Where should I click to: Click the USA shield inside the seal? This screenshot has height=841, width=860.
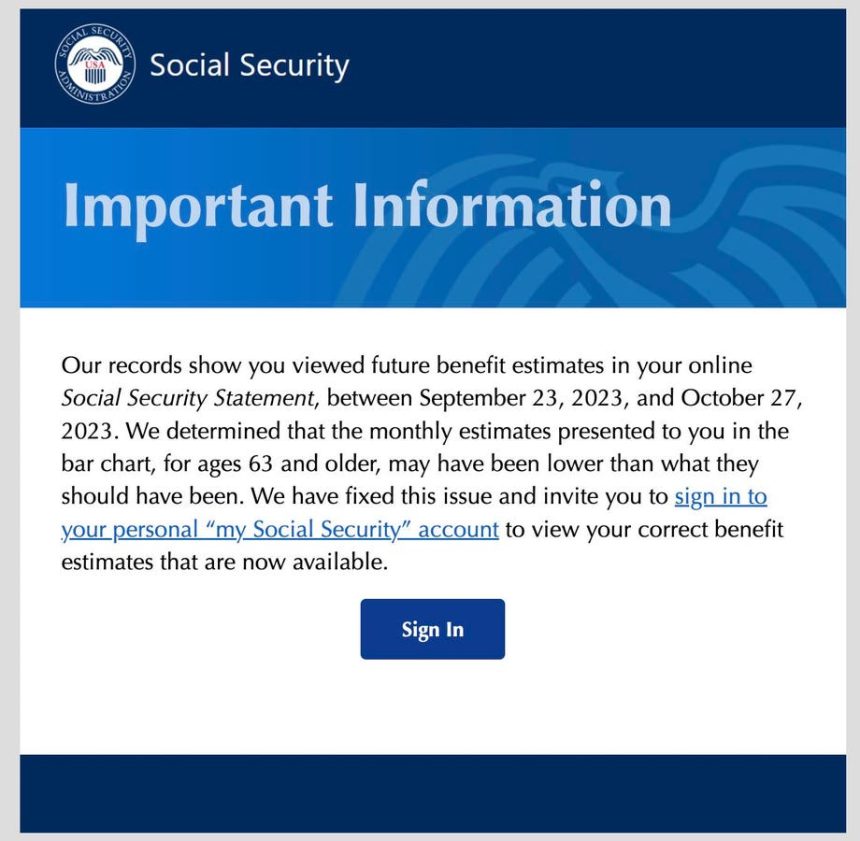tap(94, 71)
